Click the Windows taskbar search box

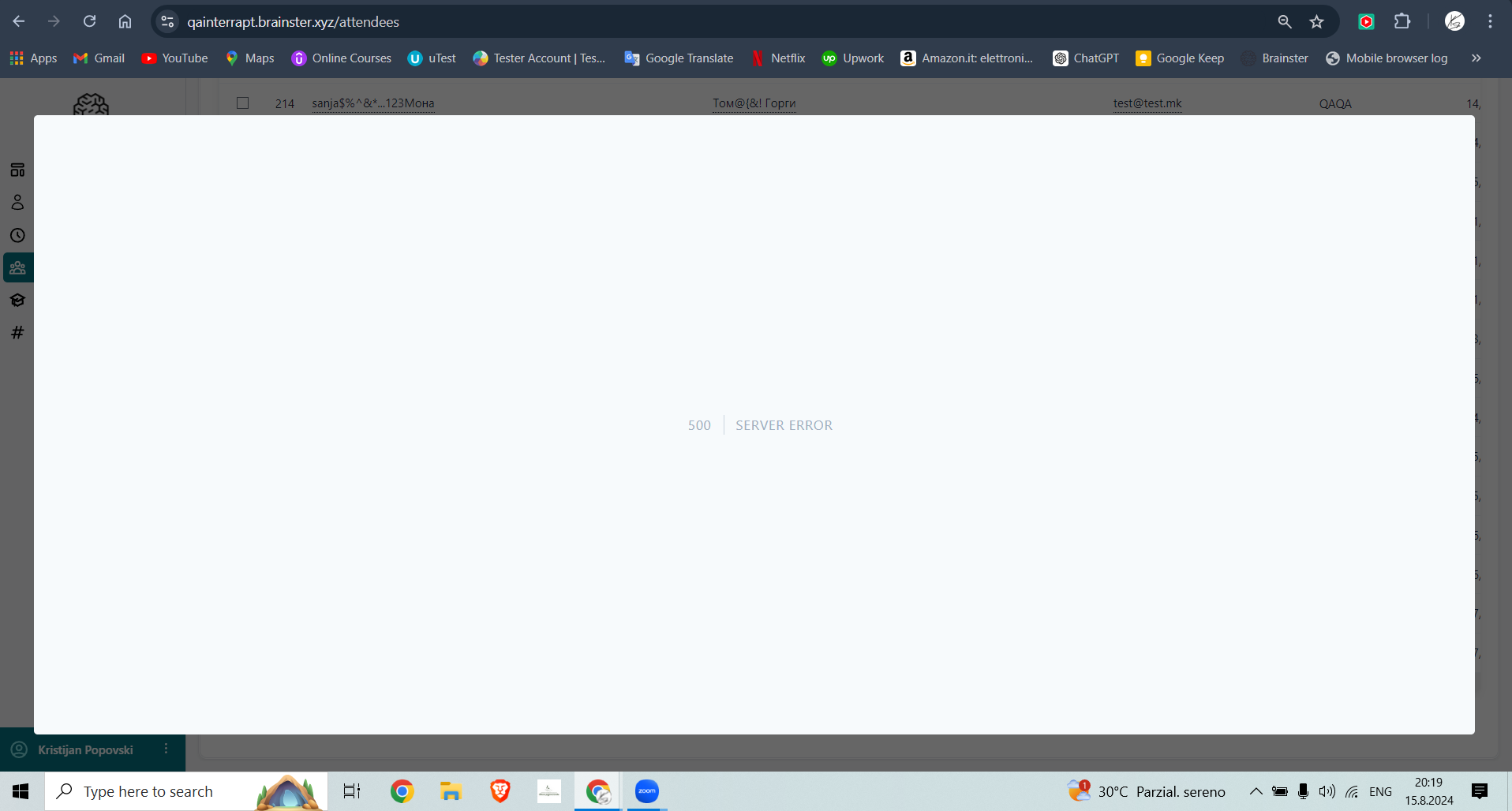point(148,791)
